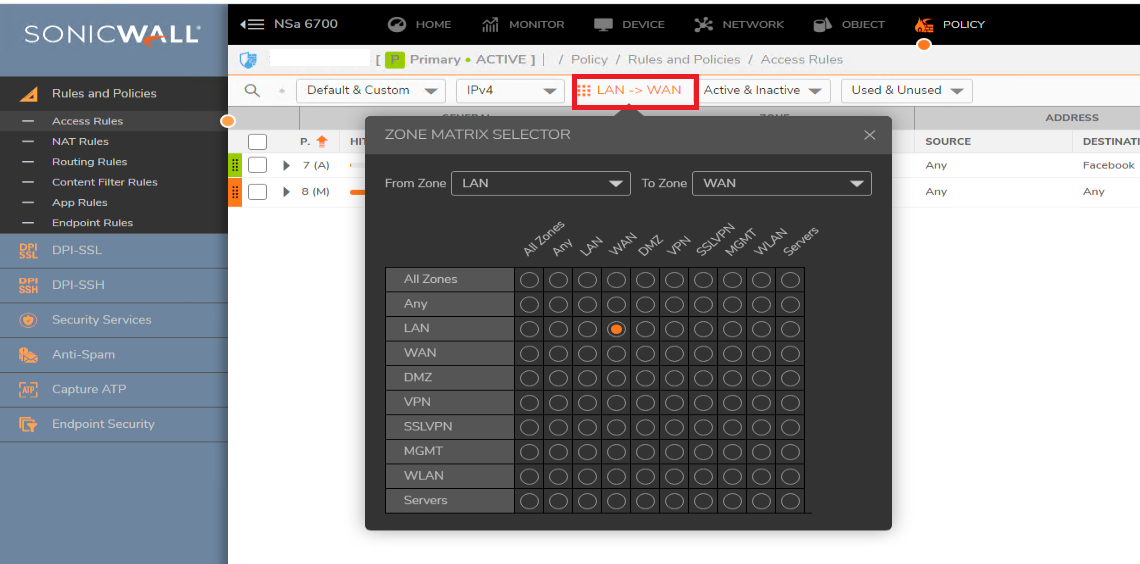
Task: Click the DPI-SSL sidebar icon
Action: point(28,251)
